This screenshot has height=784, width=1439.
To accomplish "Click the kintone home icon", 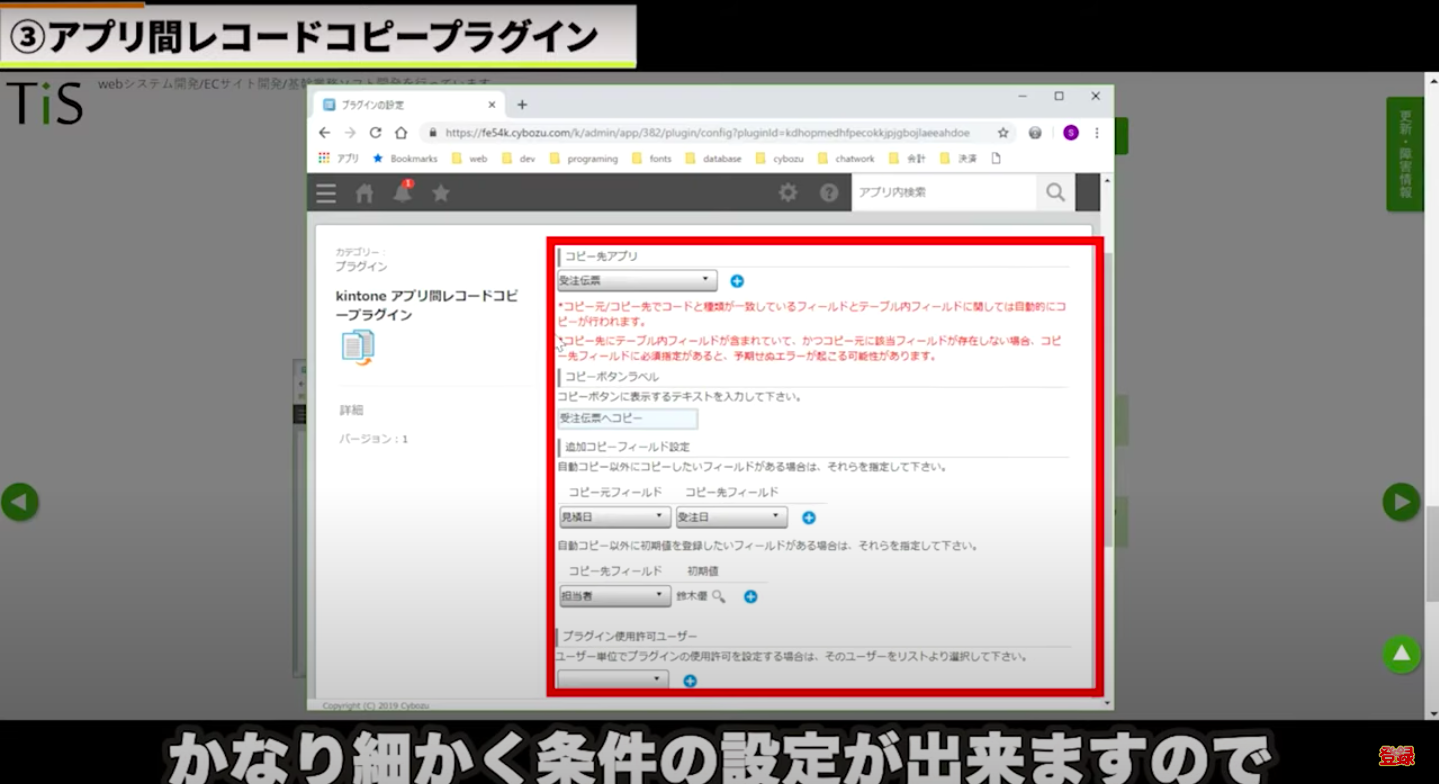I will click(364, 193).
